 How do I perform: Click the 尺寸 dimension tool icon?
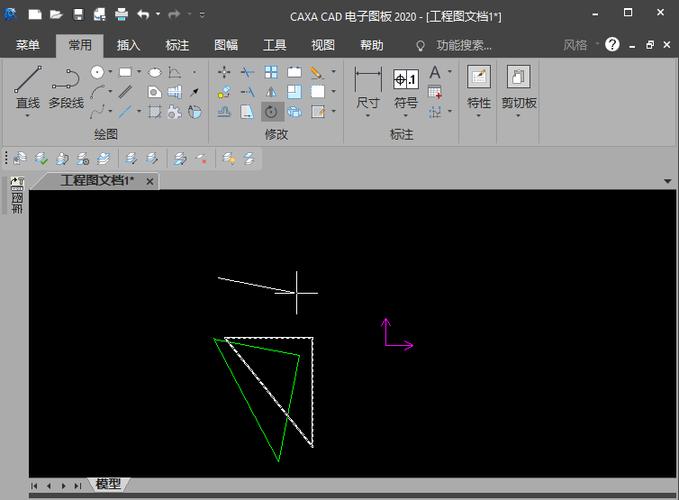click(x=368, y=81)
